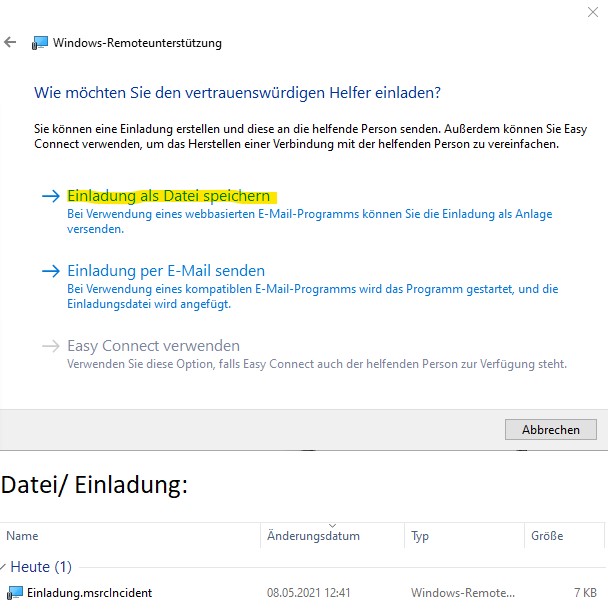Click the arrow icon beside 'Einladung als Datei speichern'
The image size is (613, 611).
(x=50, y=197)
